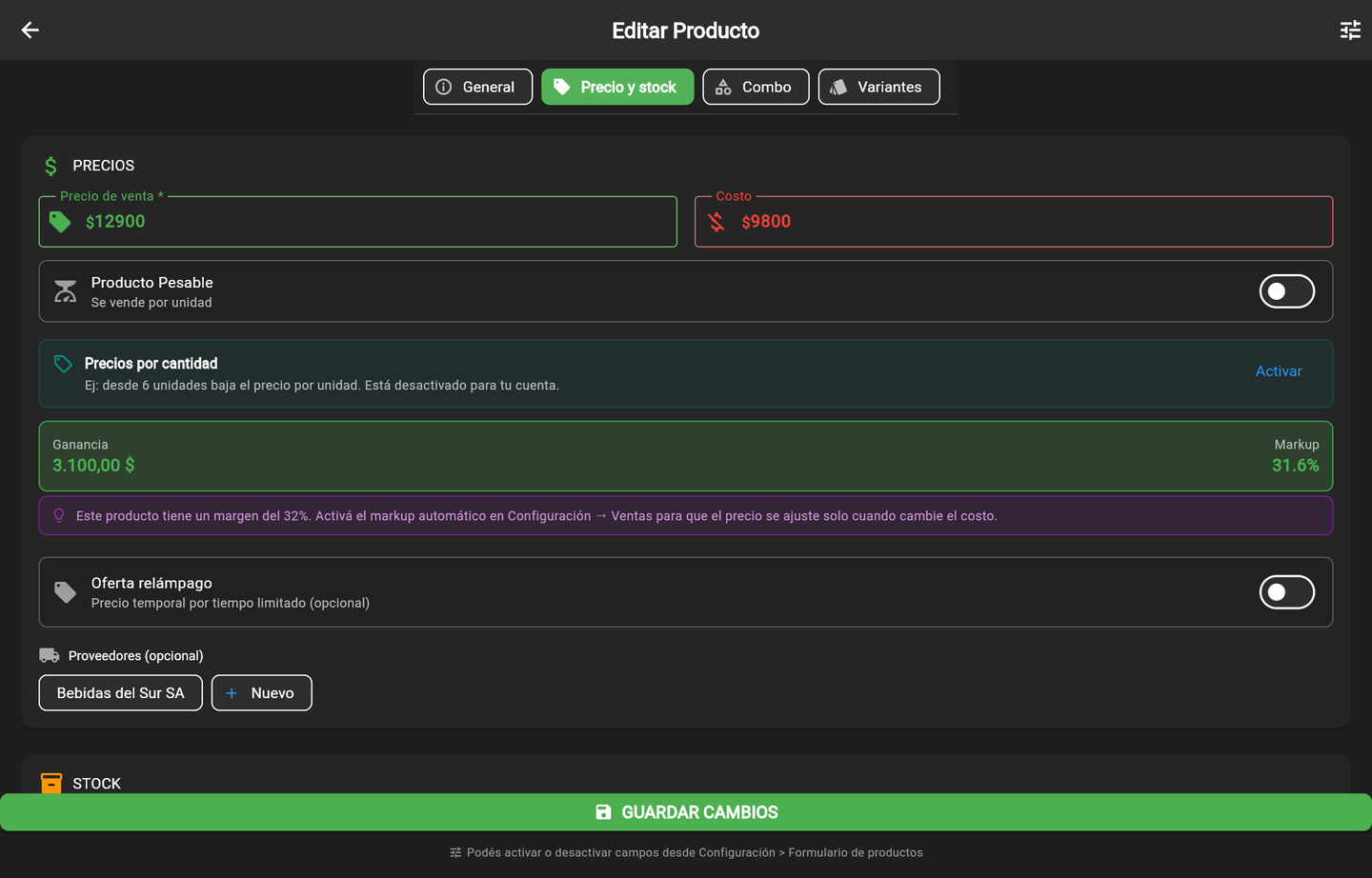The width and height of the screenshot is (1372, 878).
Task: Switch to the General tab
Action: click(477, 87)
